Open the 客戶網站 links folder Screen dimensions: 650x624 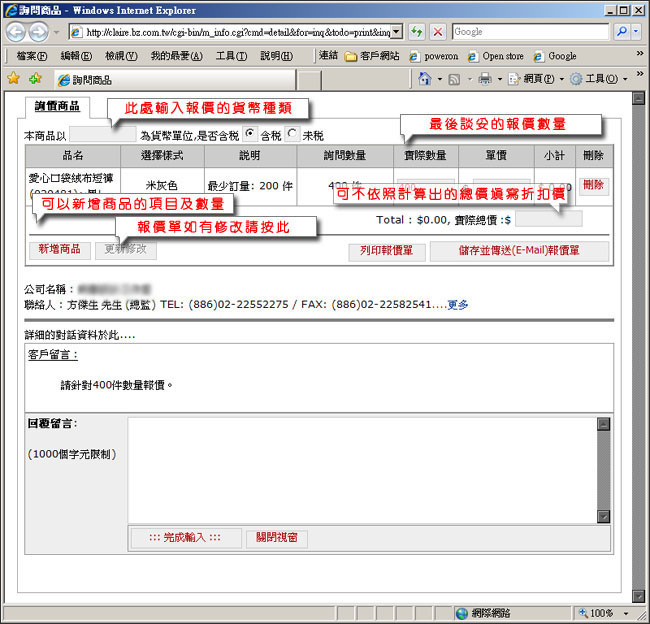click(372, 56)
